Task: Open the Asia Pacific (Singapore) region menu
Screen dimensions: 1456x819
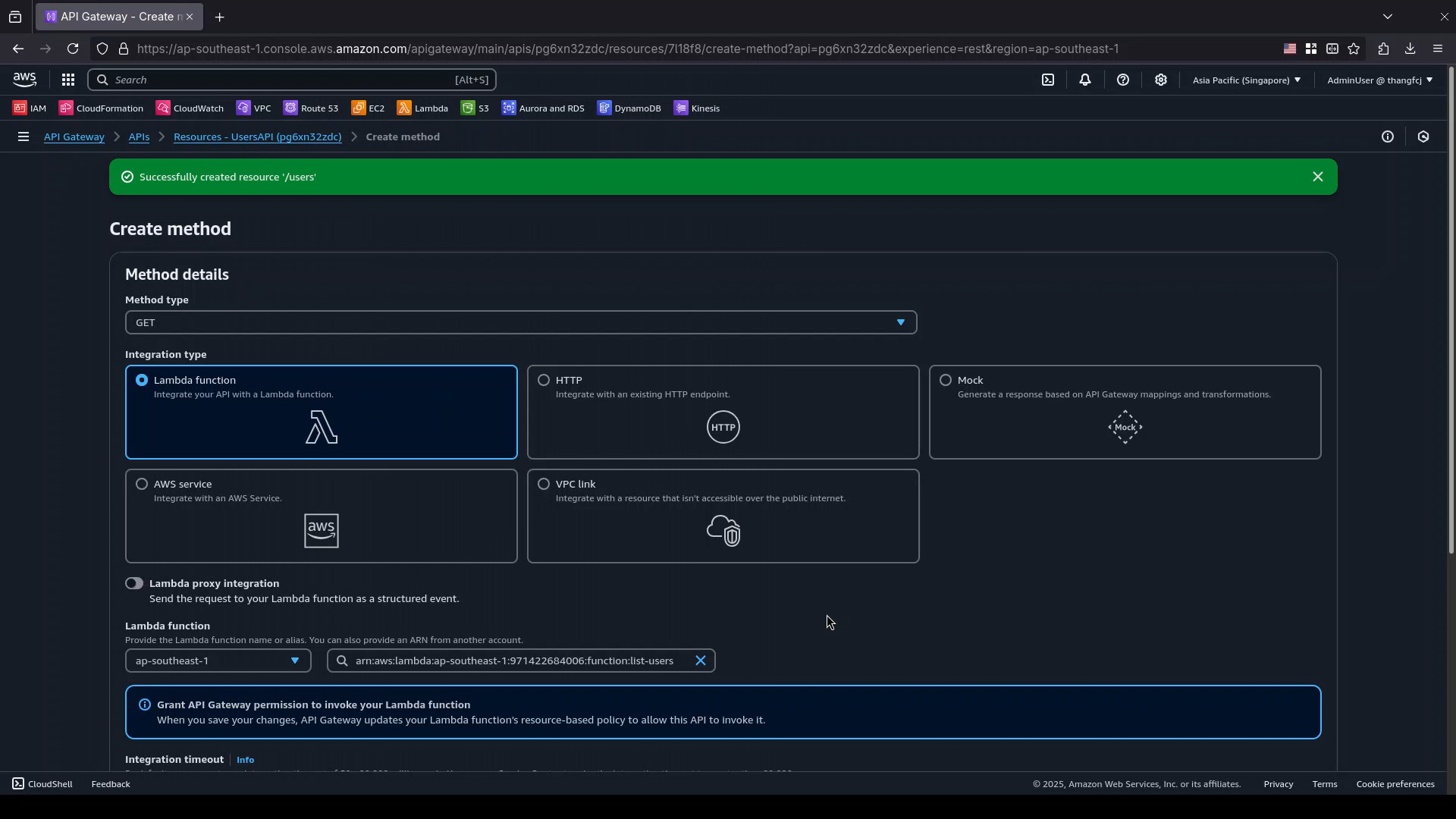Action: 1247,80
